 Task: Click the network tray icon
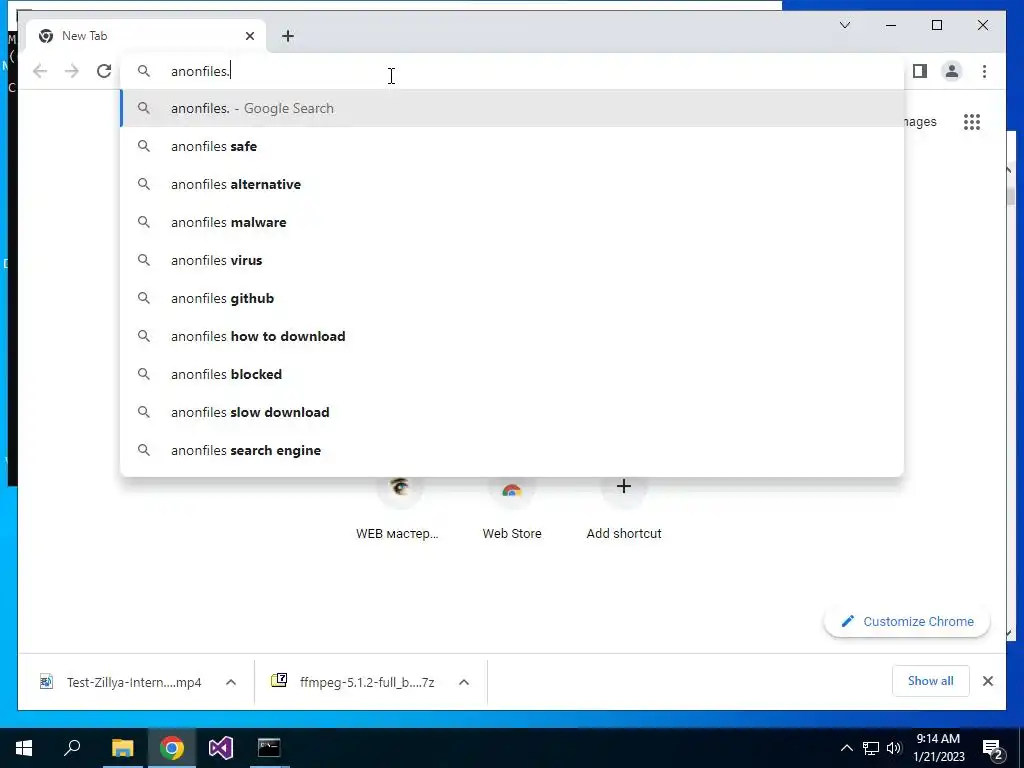871,748
